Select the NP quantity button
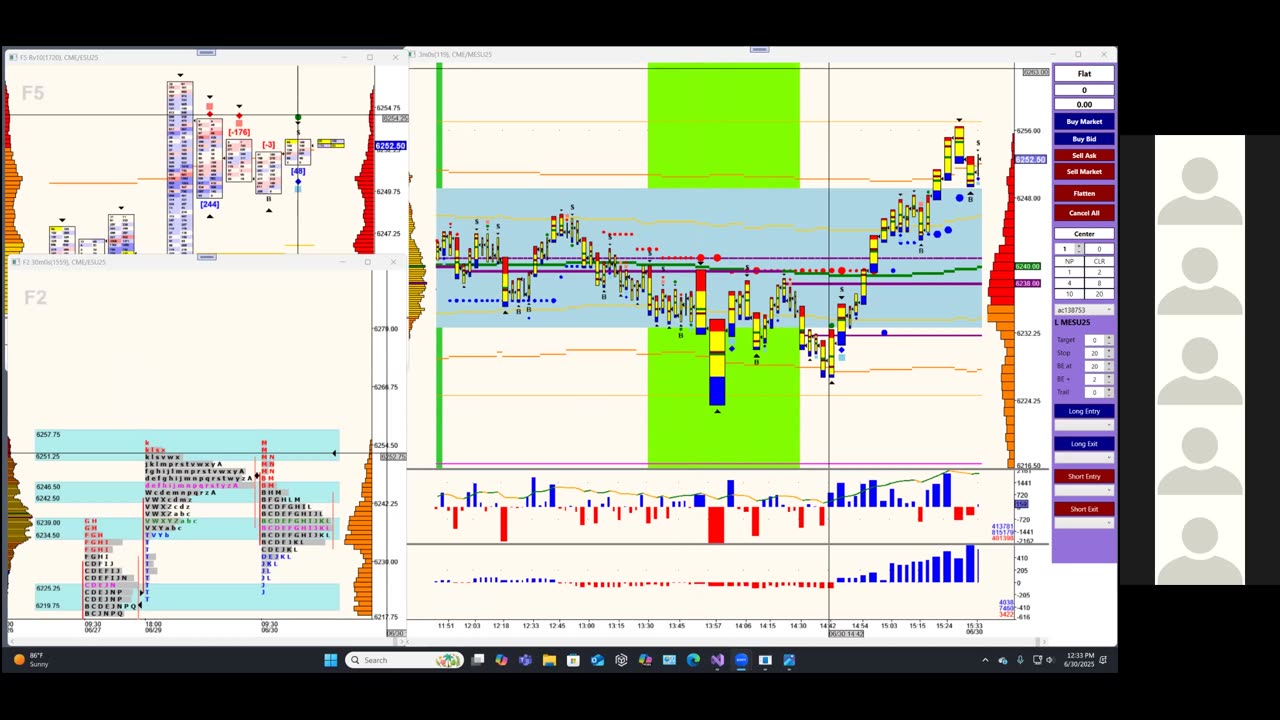This screenshot has width=1280, height=720. 1069,261
